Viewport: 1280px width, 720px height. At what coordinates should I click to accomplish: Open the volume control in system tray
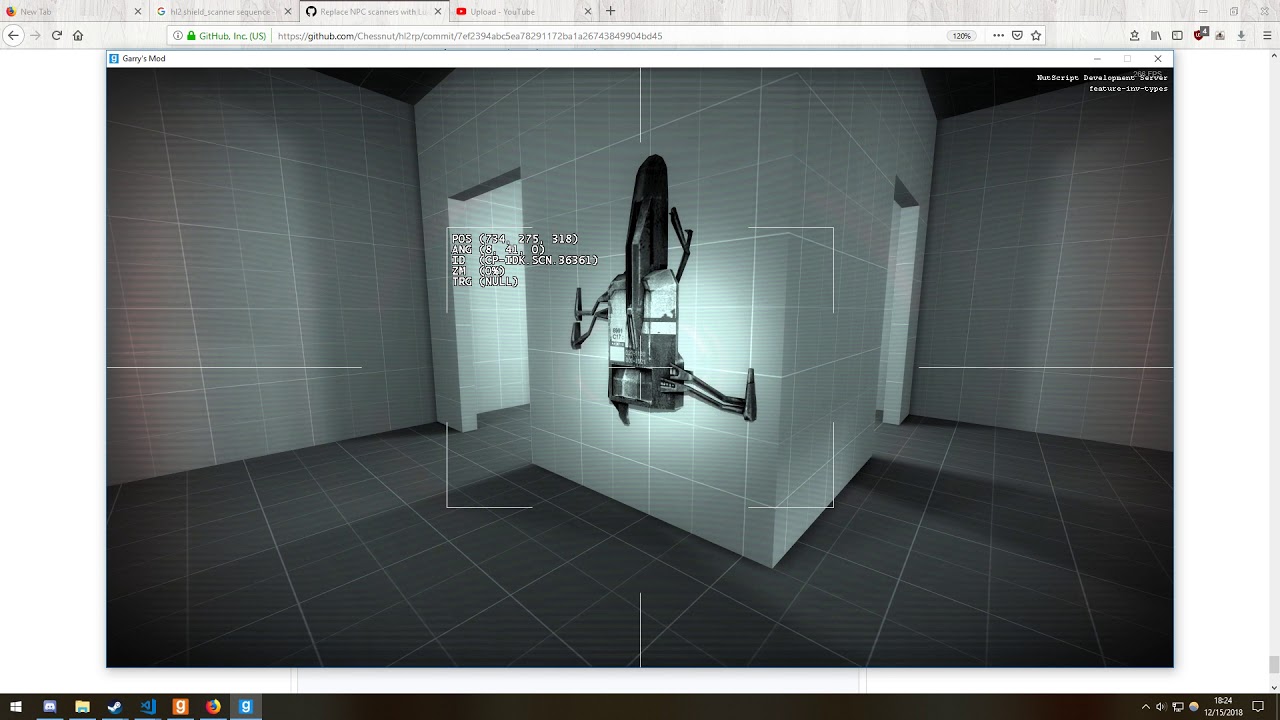pyautogui.click(x=1161, y=707)
